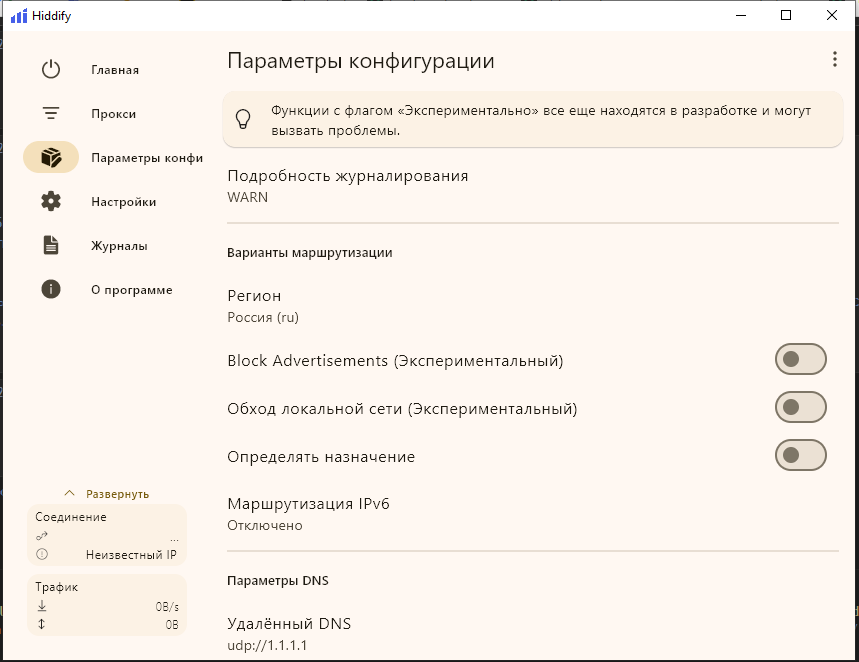Change the Регион setting

[x=532, y=306]
